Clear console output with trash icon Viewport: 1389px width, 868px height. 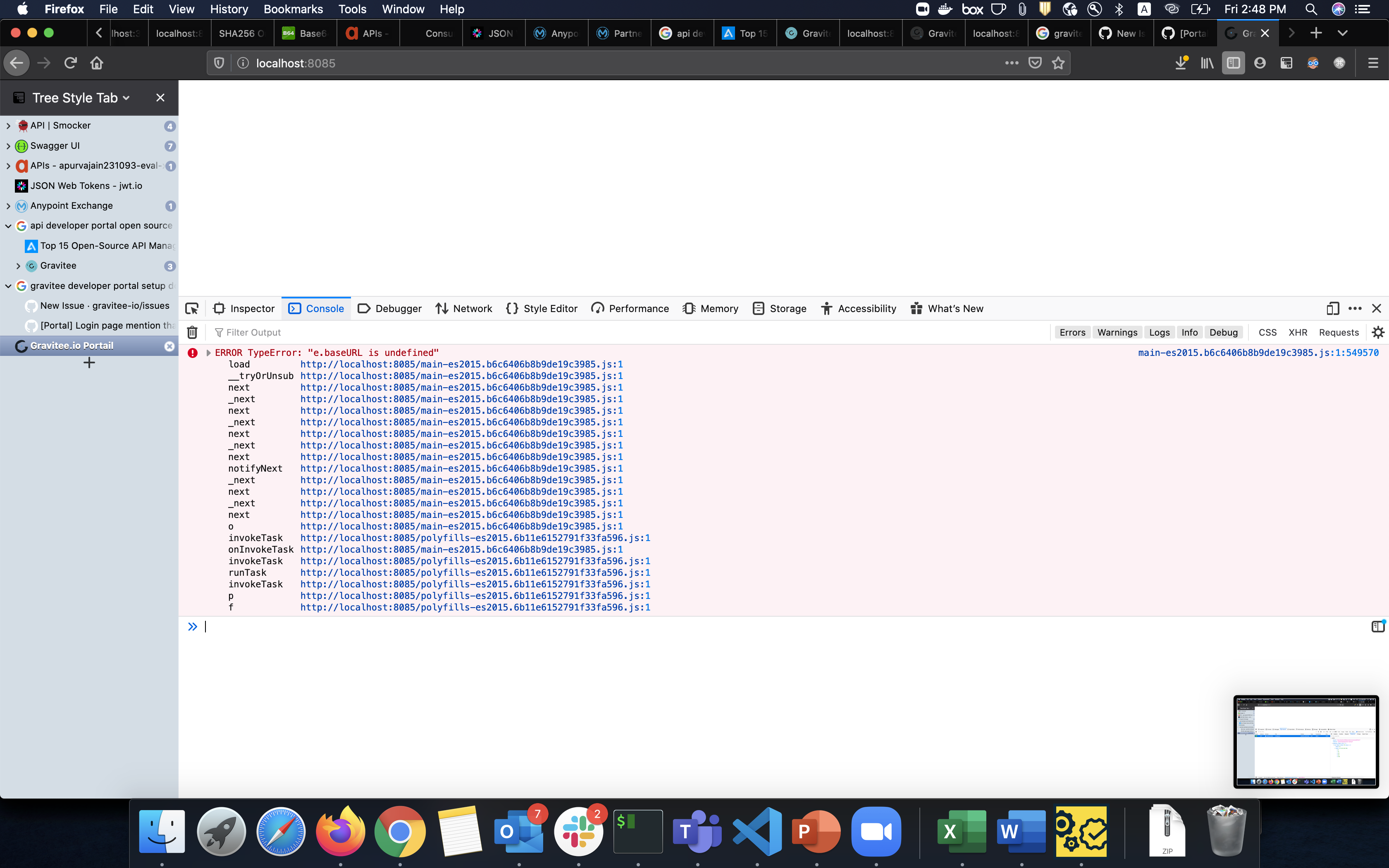[x=192, y=332]
